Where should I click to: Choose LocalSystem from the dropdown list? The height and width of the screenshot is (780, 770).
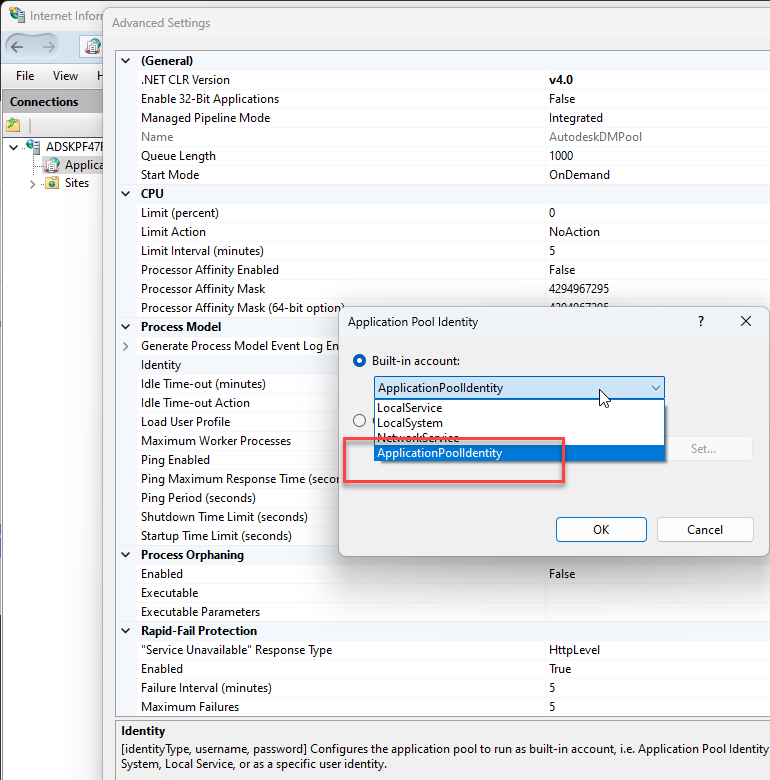519,423
